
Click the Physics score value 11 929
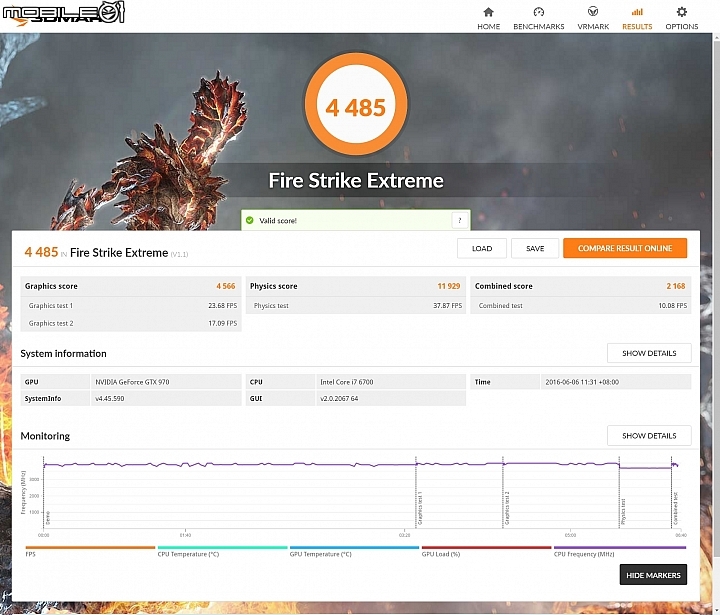pos(449,286)
